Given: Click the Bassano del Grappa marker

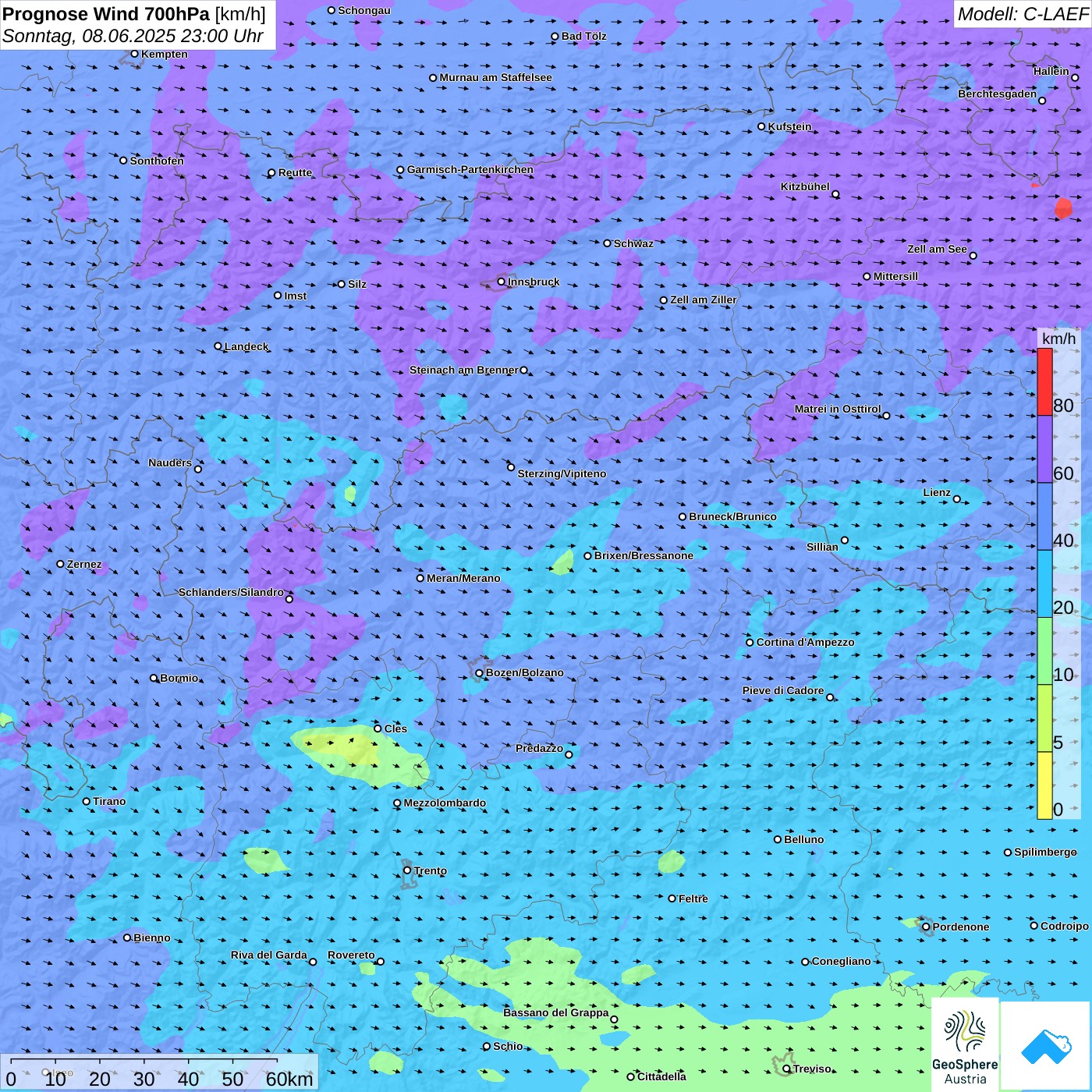Looking at the screenshot, I should tap(614, 1019).
